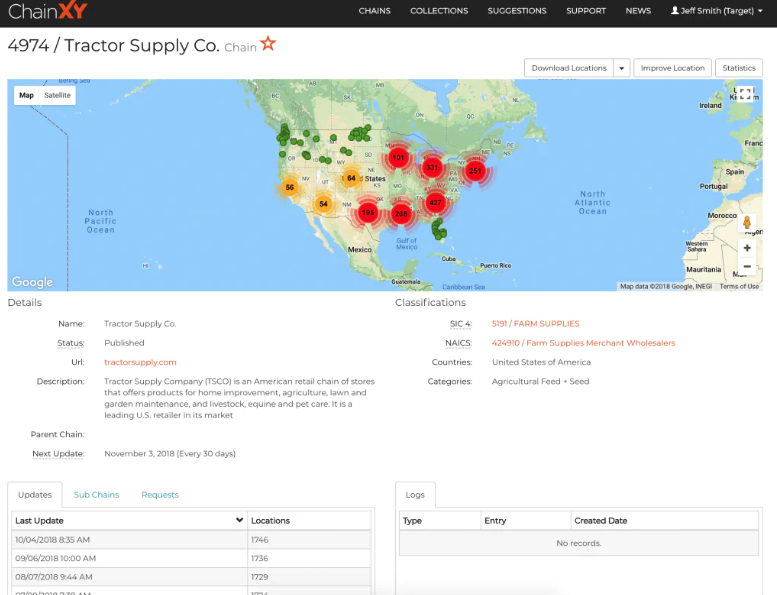Image resolution: width=777 pixels, height=595 pixels.
Task: Zoom out on the map with minus
Action: 747,267
